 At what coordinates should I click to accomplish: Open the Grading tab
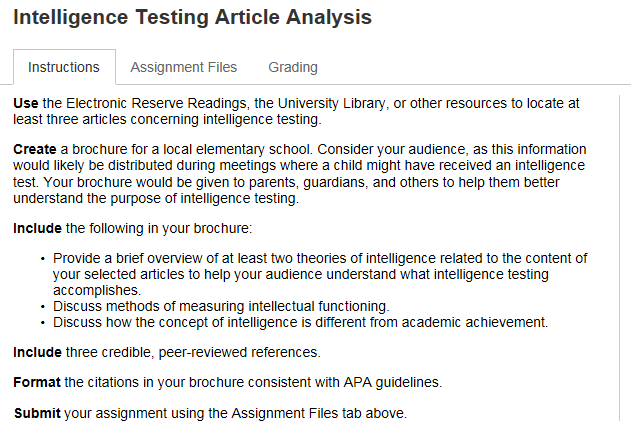coord(293,67)
